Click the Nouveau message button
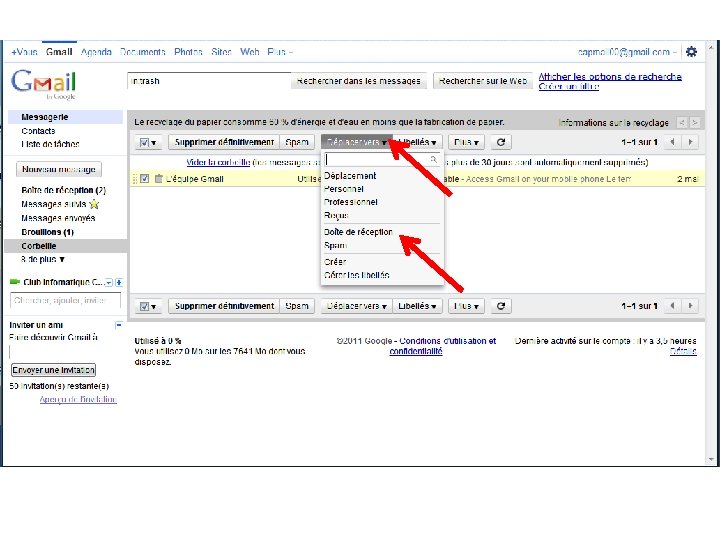Viewport: 720px width, 540px height. [59, 169]
